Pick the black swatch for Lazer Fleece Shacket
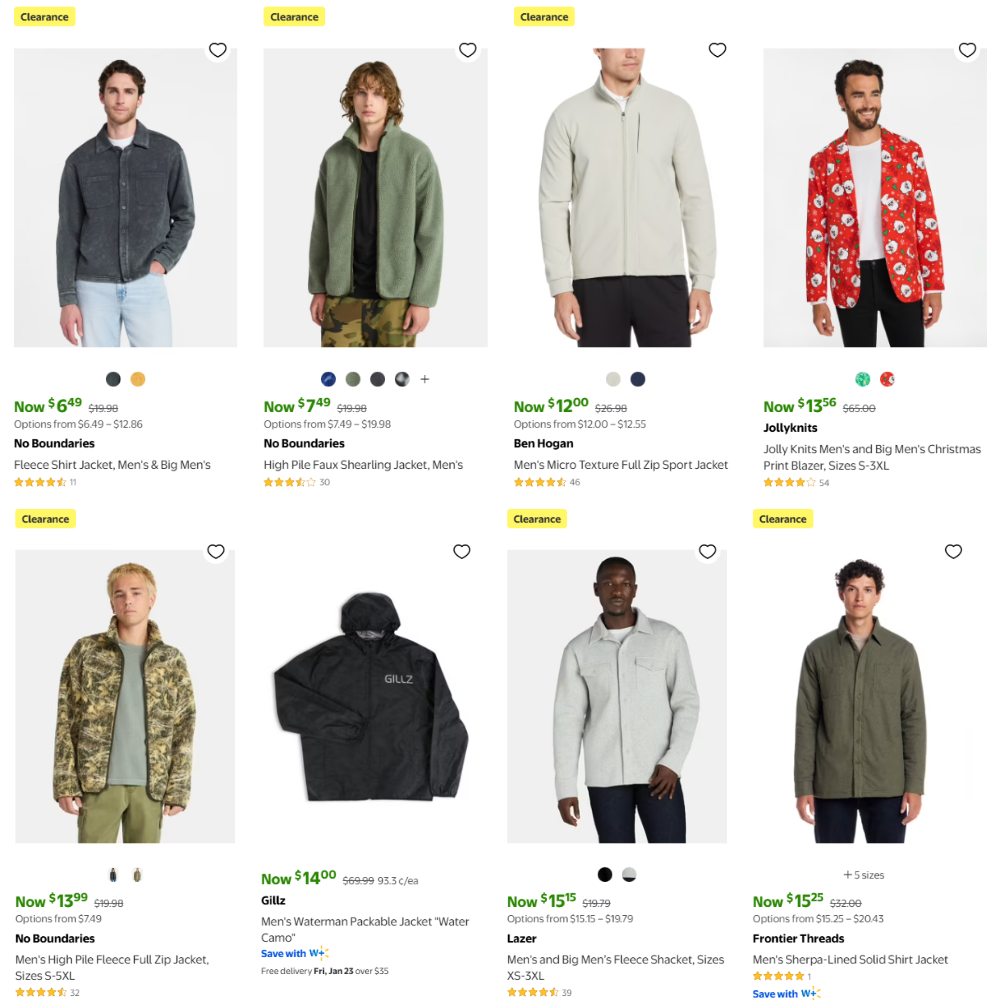1000x1000 pixels. point(604,875)
